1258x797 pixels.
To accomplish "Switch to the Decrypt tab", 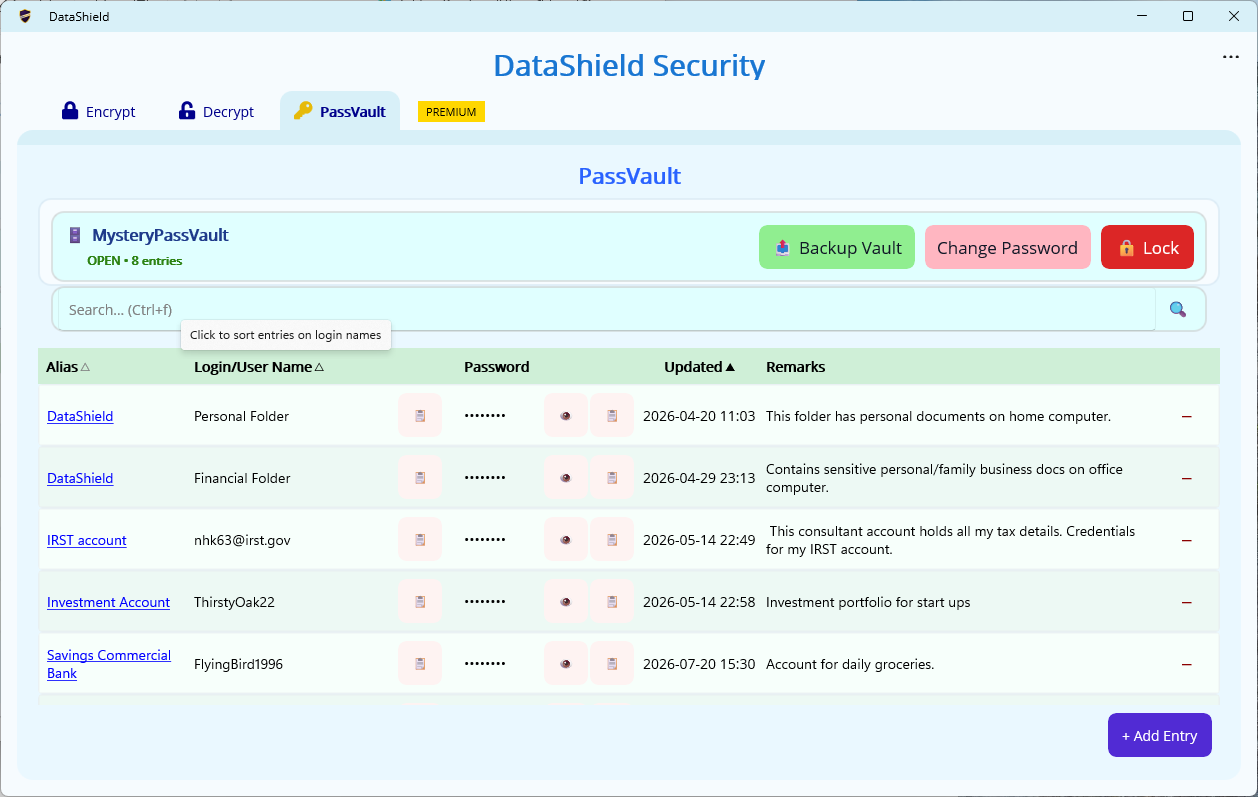I will [x=216, y=111].
